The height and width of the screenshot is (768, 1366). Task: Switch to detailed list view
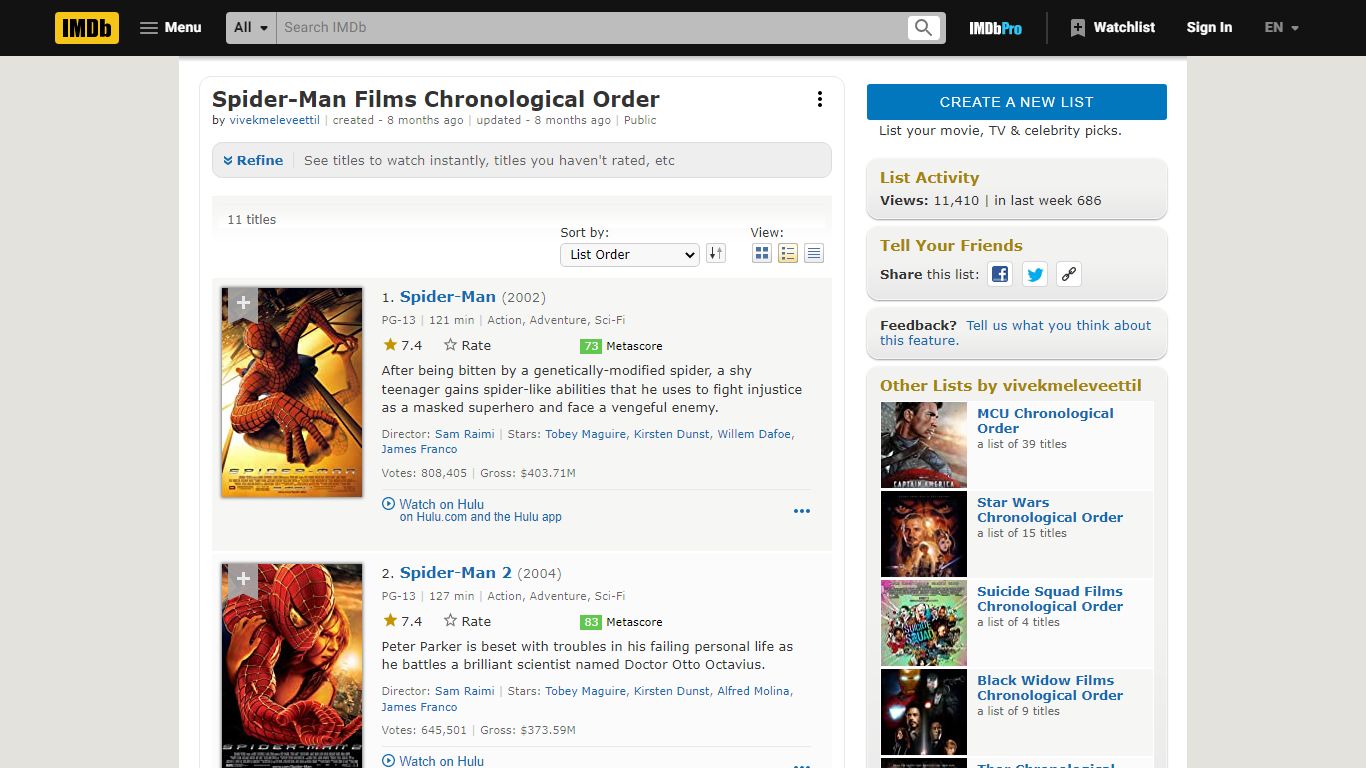[788, 253]
